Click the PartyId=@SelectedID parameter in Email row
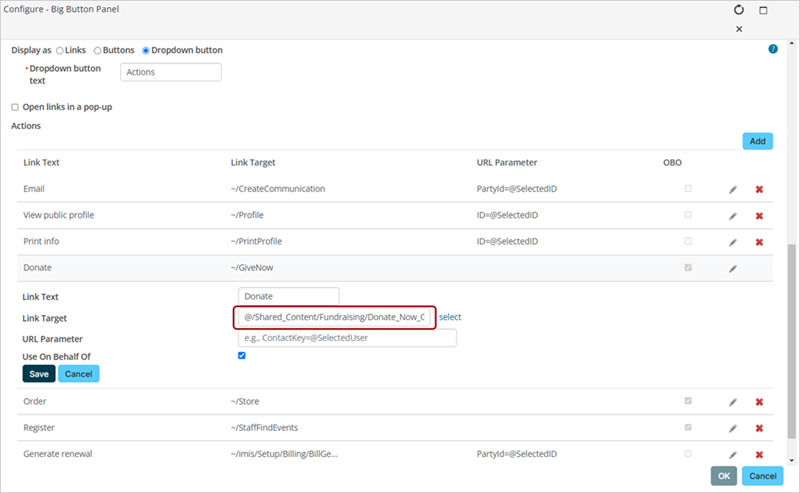 pyautogui.click(x=516, y=189)
